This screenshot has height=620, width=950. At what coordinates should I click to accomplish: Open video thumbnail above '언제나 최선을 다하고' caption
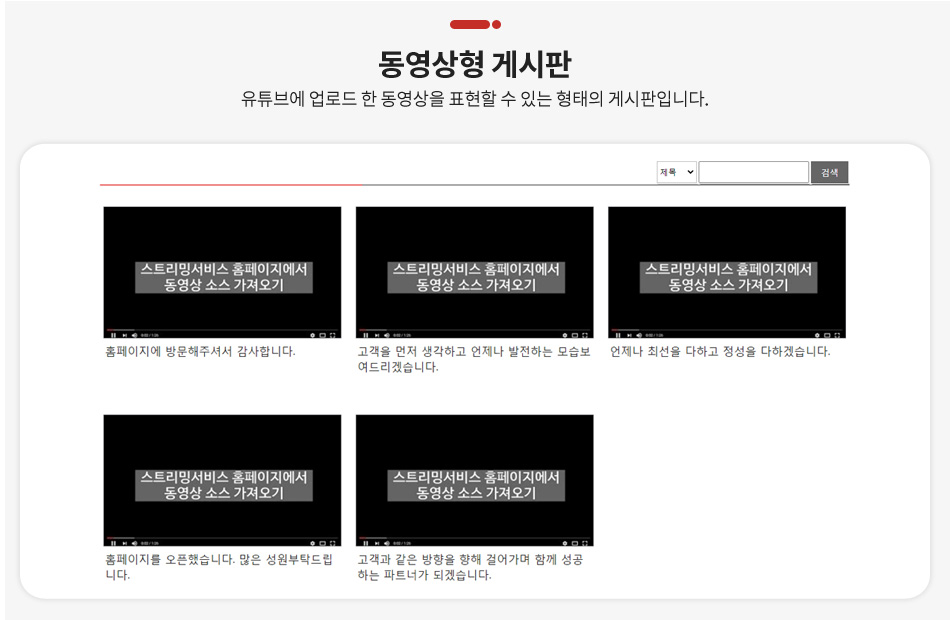coord(727,272)
